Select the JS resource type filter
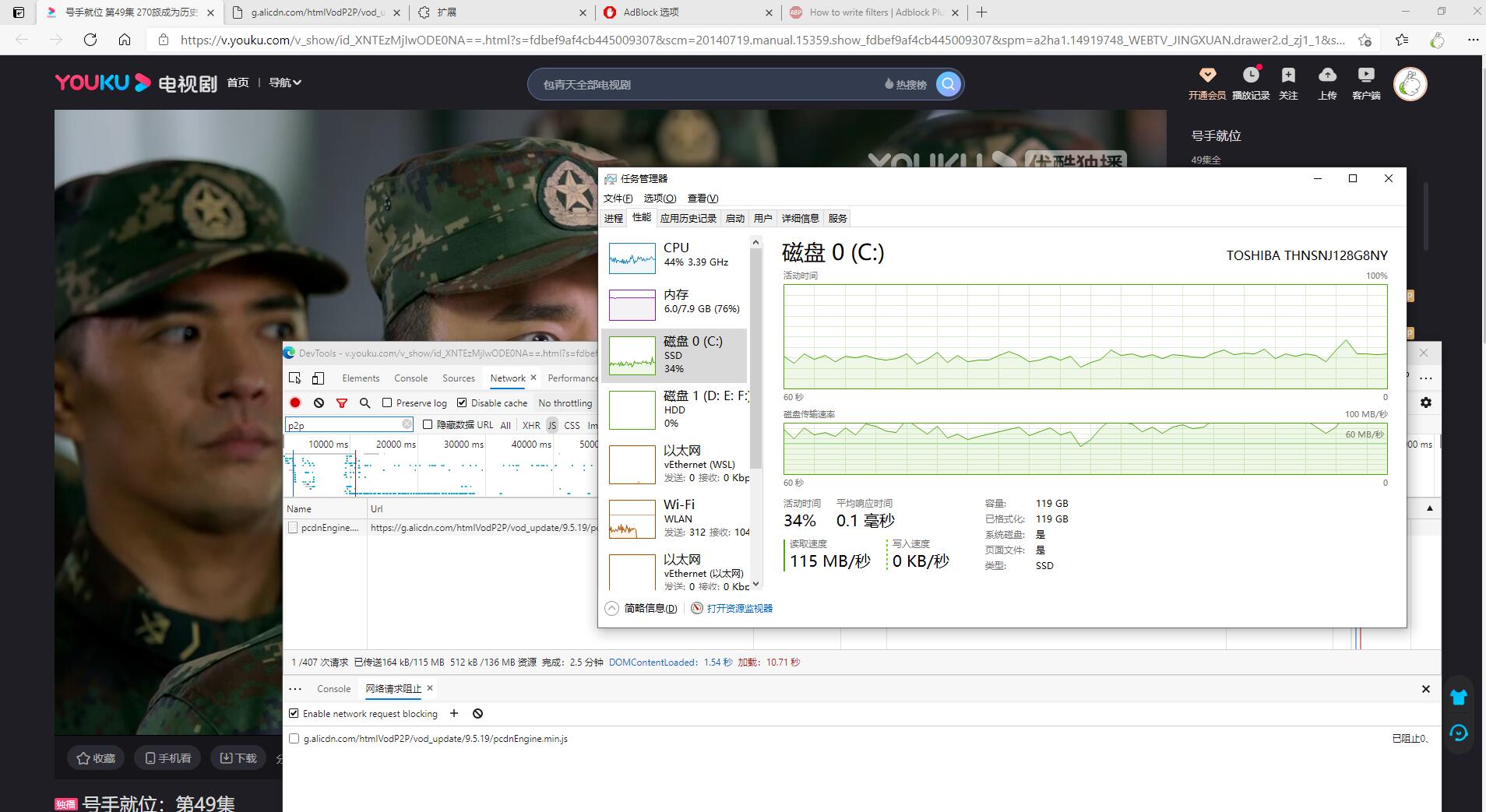The image size is (1486, 812). 552,425
